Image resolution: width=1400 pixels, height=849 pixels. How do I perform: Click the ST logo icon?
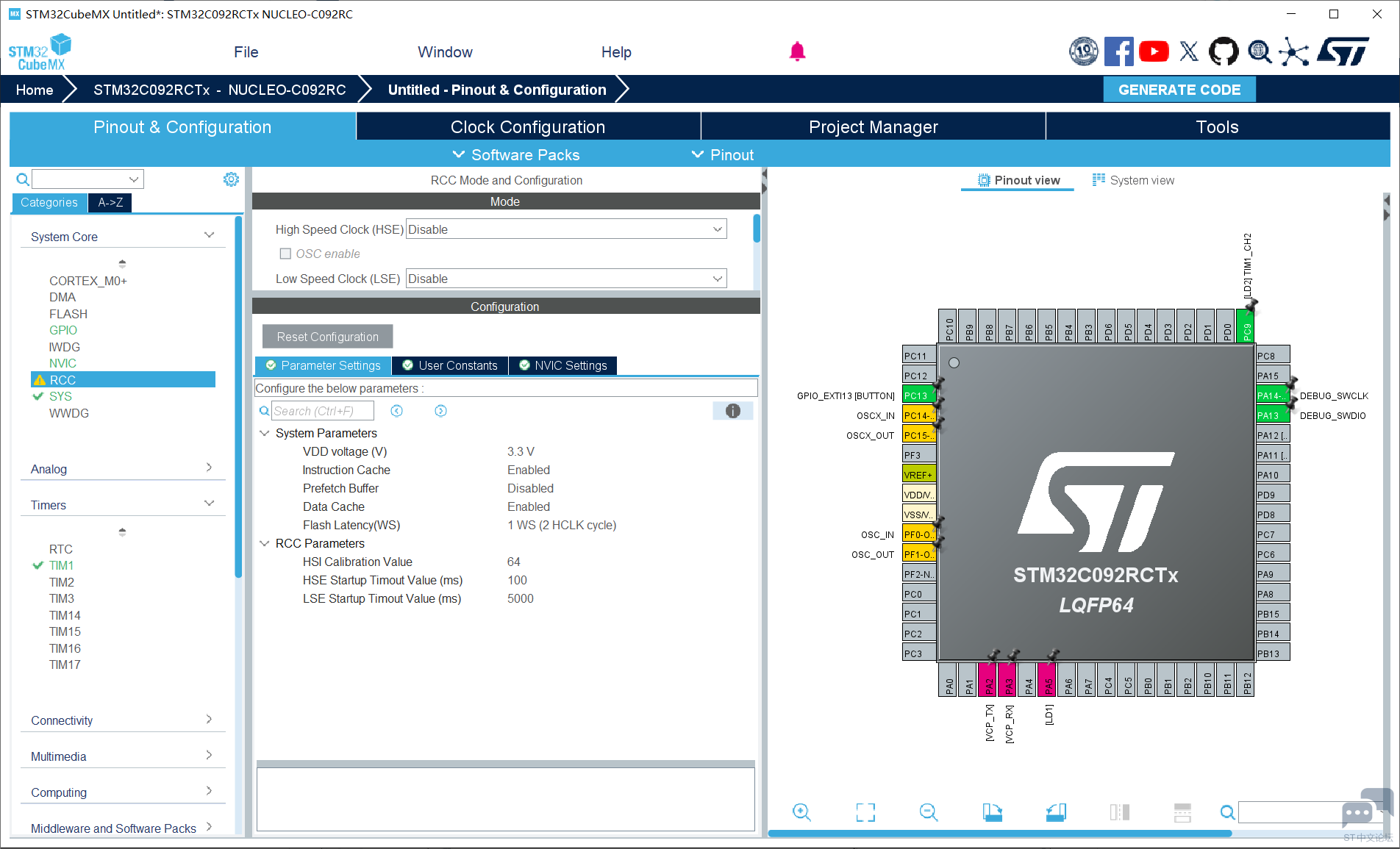pyautogui.click(x=1343, y=51)
